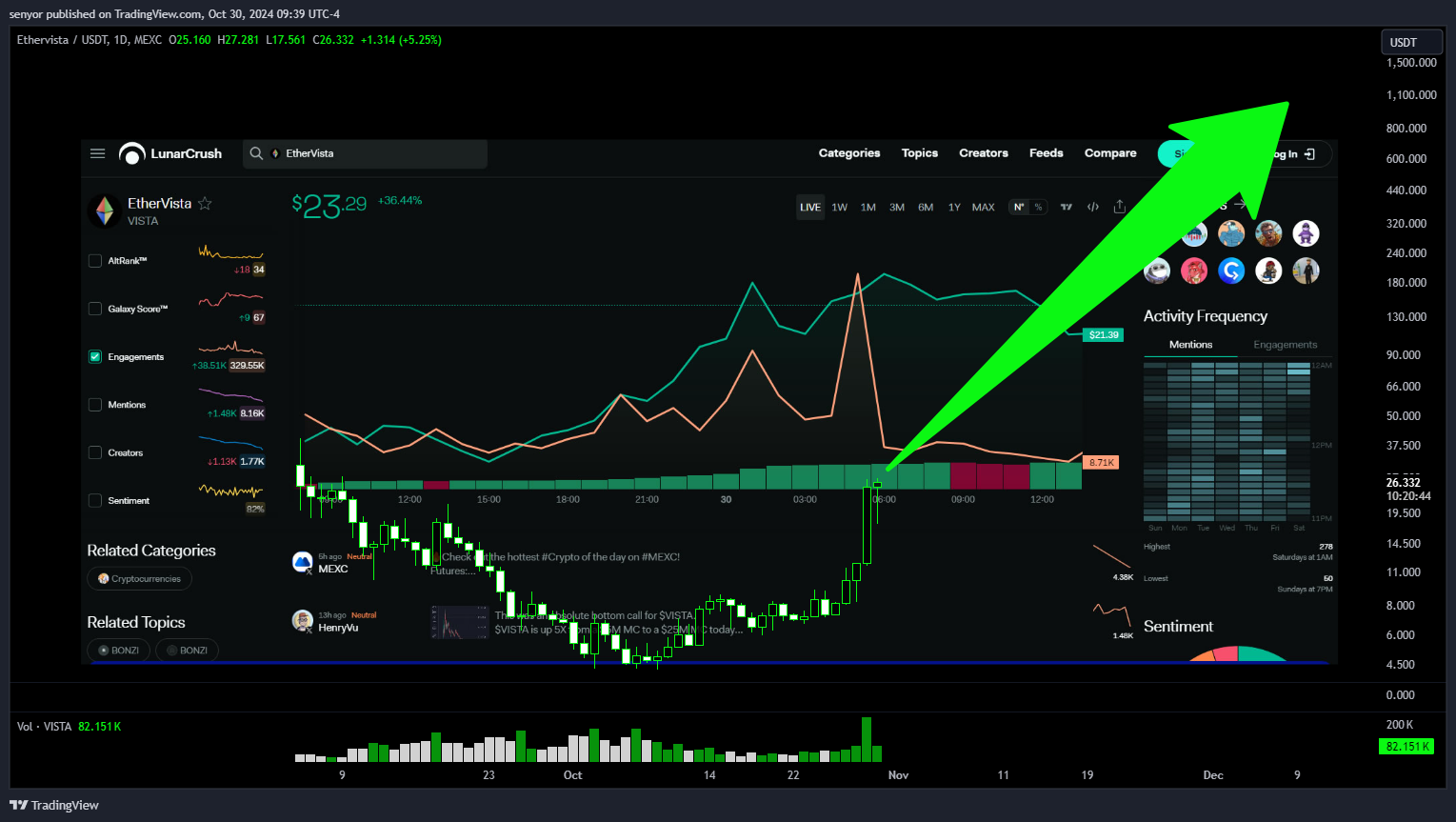
Task: Enable the Galaxy Score checkbox
Action: tap(95, 309)
